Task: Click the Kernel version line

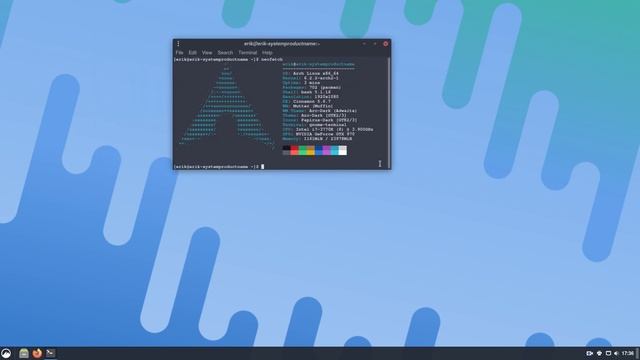Action: pyautogui.click(x=311, y=78)
